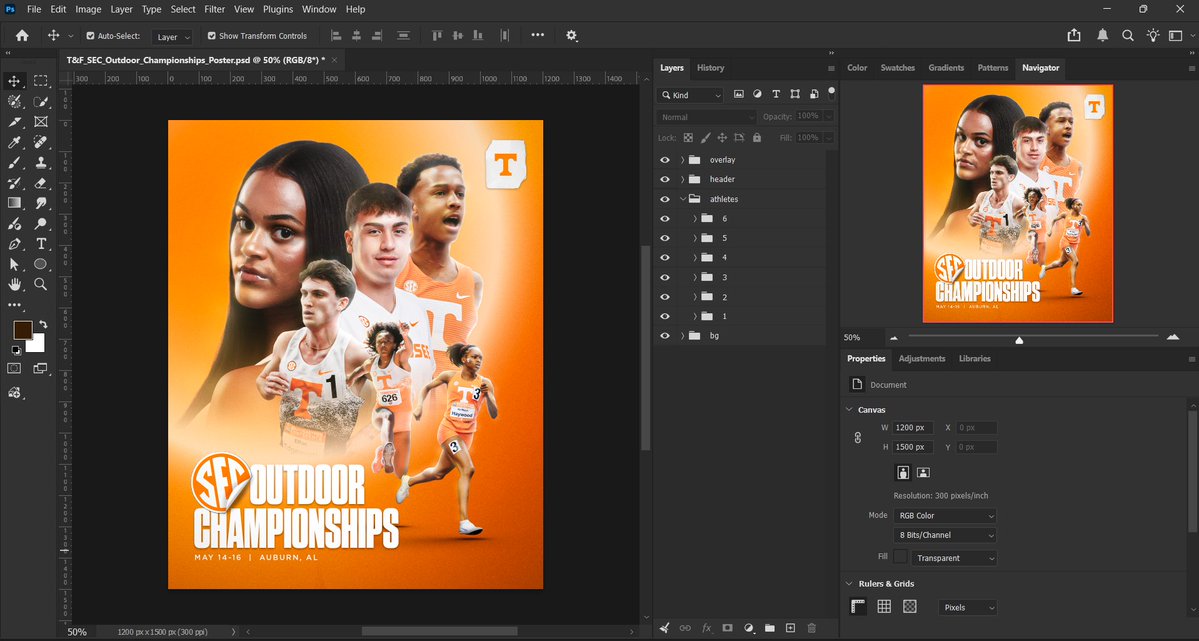Open the Pixels ruler units dropdown
The image size is (1199, 641).
coord(968,607)
